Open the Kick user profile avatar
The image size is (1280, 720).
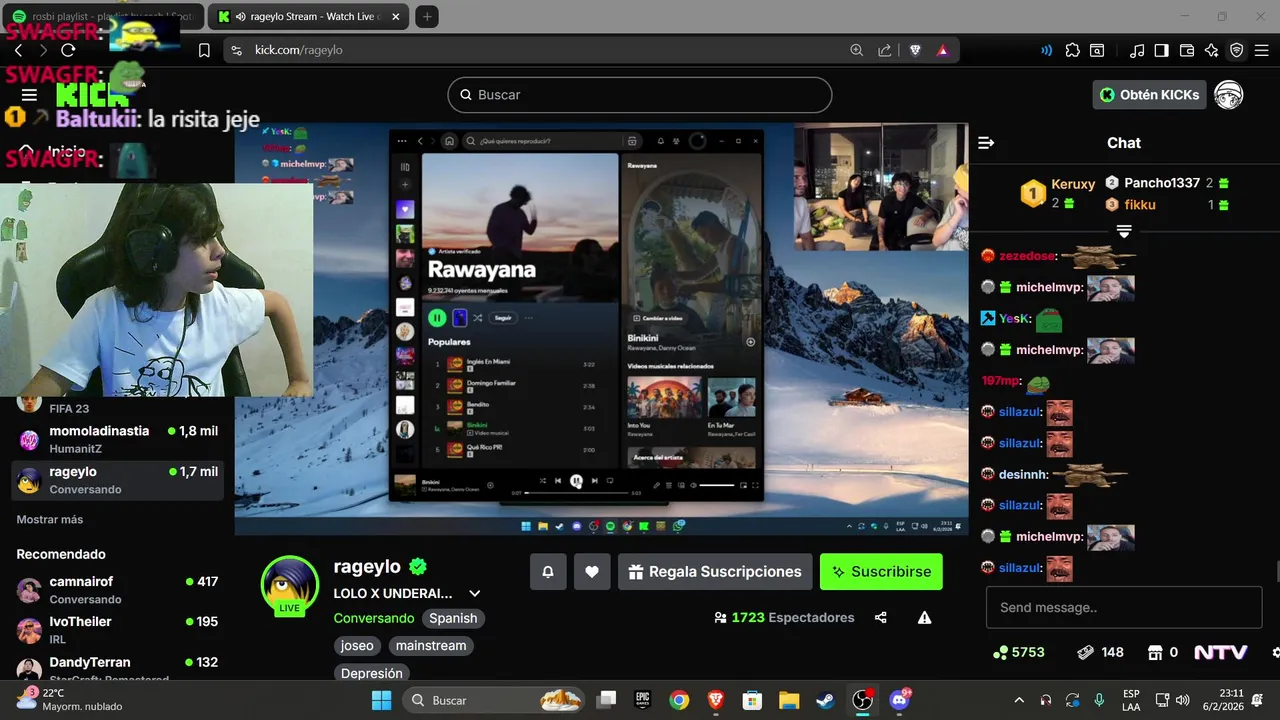(1228, 95)
